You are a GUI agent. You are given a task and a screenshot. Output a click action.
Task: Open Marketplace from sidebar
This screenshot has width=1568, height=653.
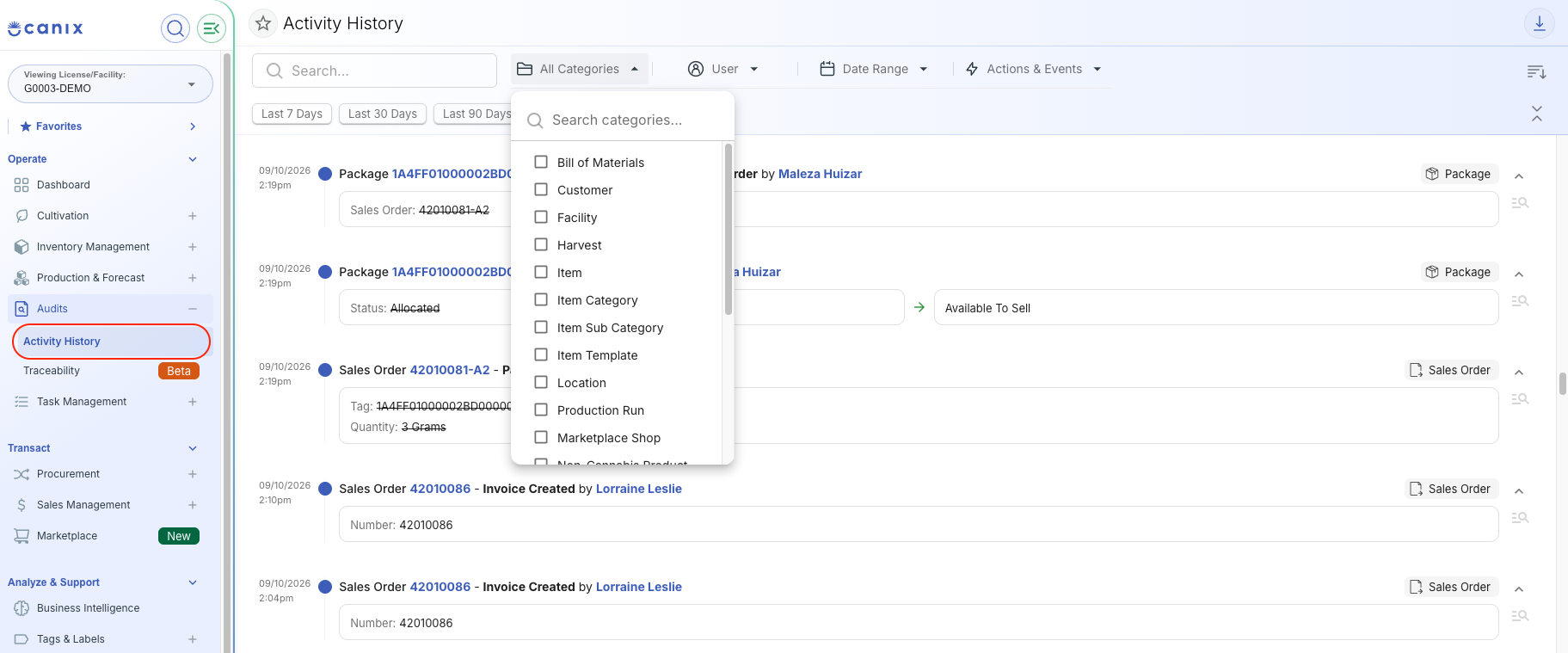[67, 536]
